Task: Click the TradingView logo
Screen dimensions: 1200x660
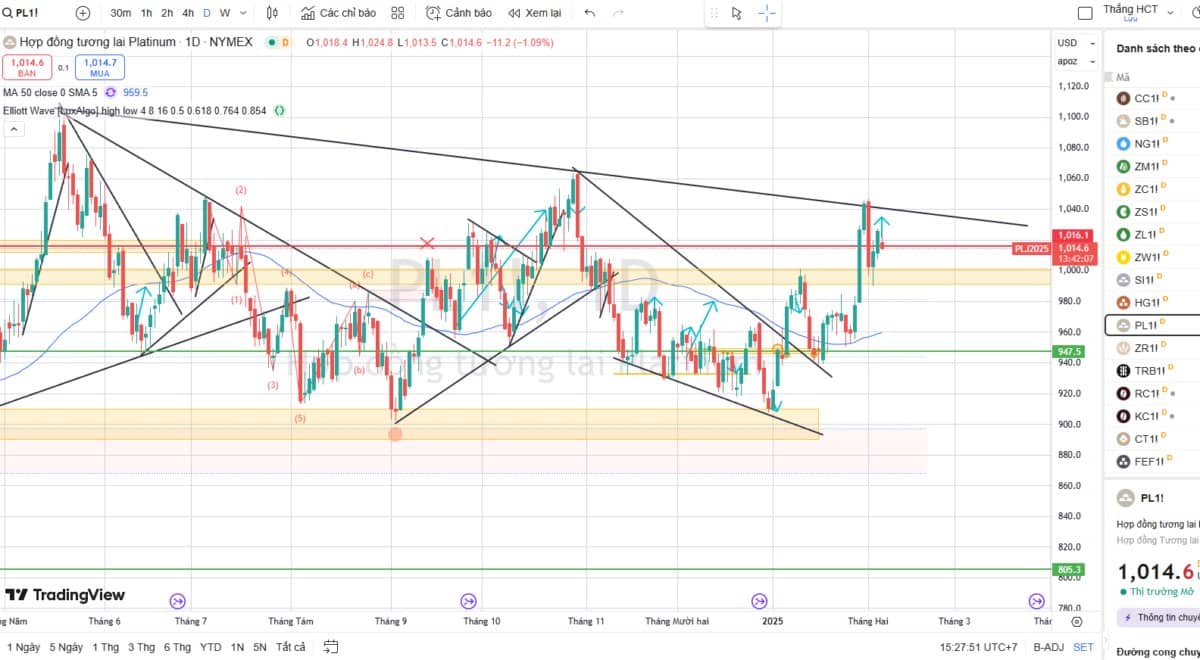Action: [65, 595]
